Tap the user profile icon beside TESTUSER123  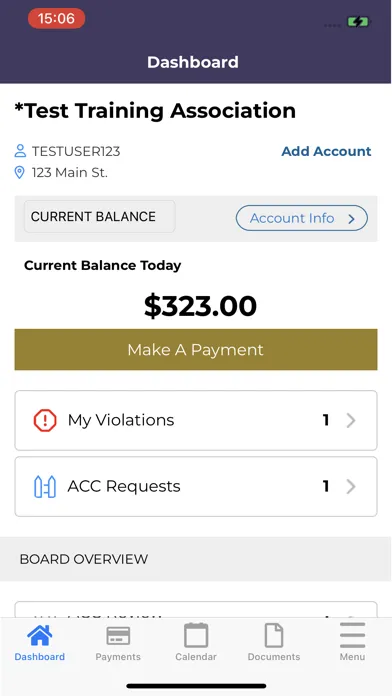click(x=20, y=151)
